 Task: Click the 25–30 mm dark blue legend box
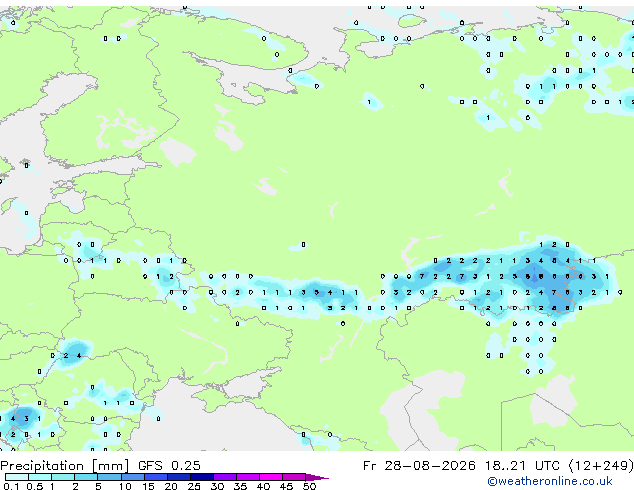202,477
